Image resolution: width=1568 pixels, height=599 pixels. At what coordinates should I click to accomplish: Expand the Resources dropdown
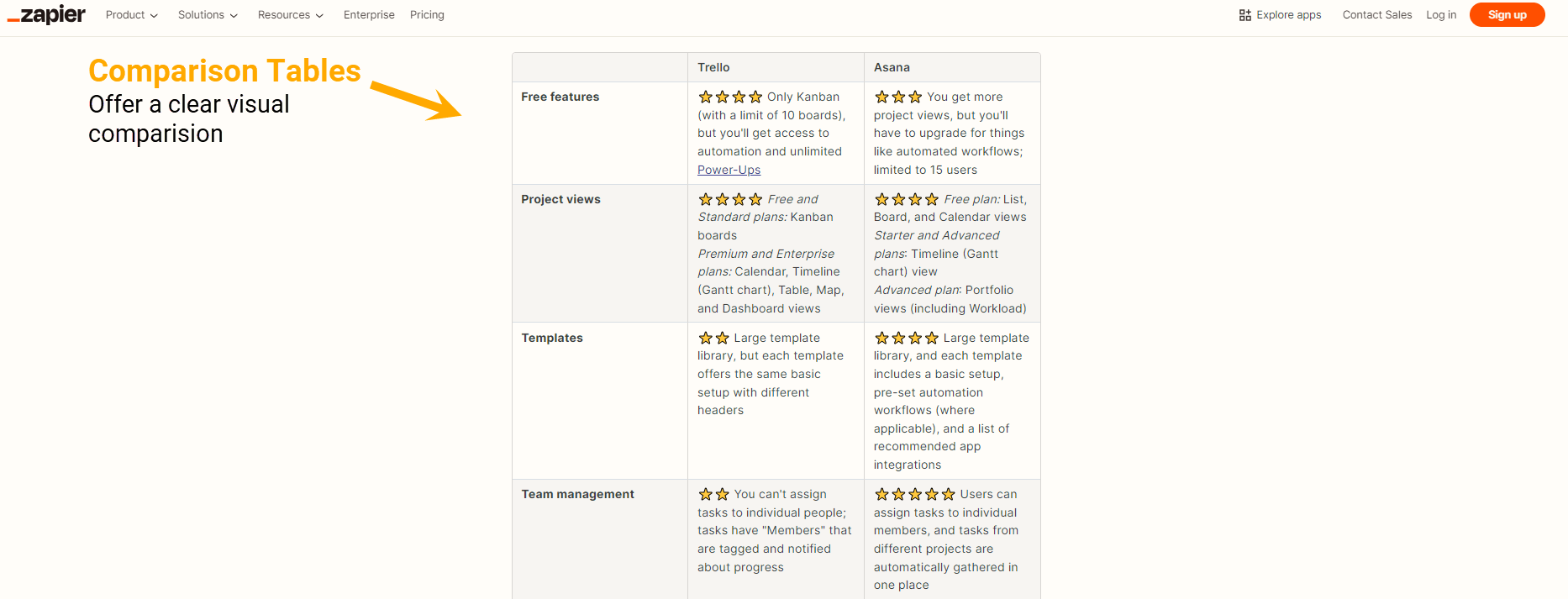point(290,14)
